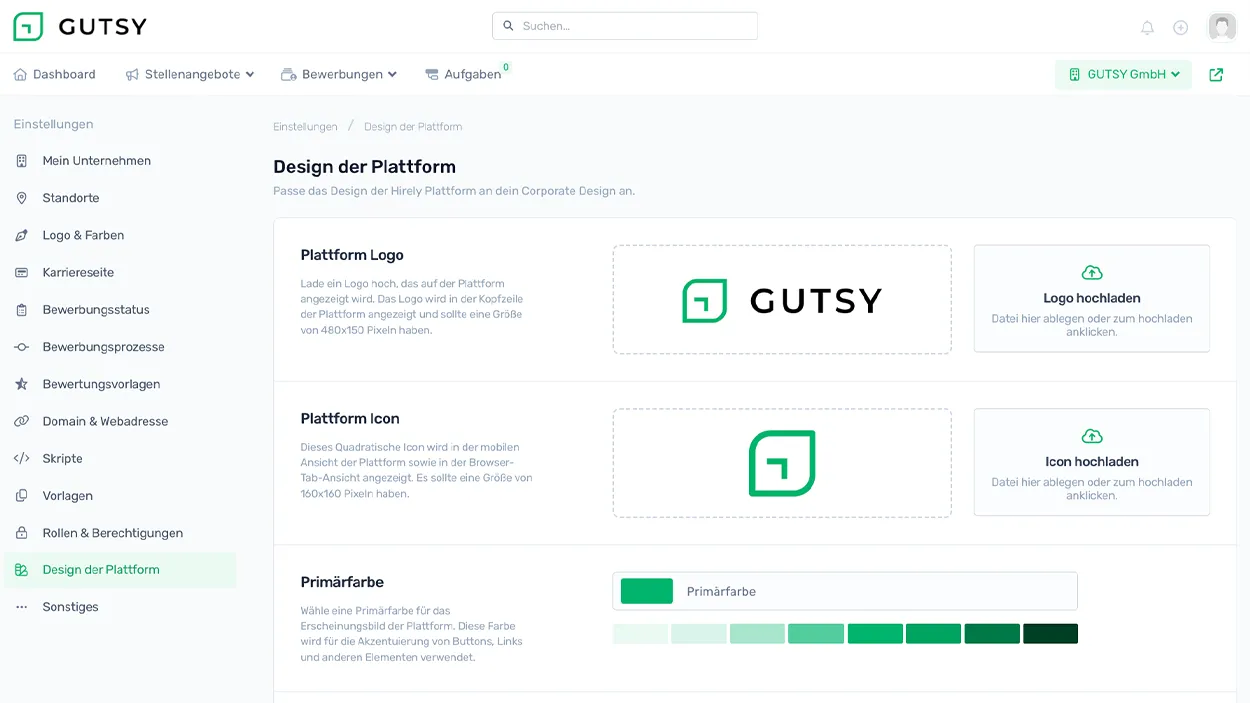Click the cloud upload icon for Icon hochladen

tap(1092, 436)
